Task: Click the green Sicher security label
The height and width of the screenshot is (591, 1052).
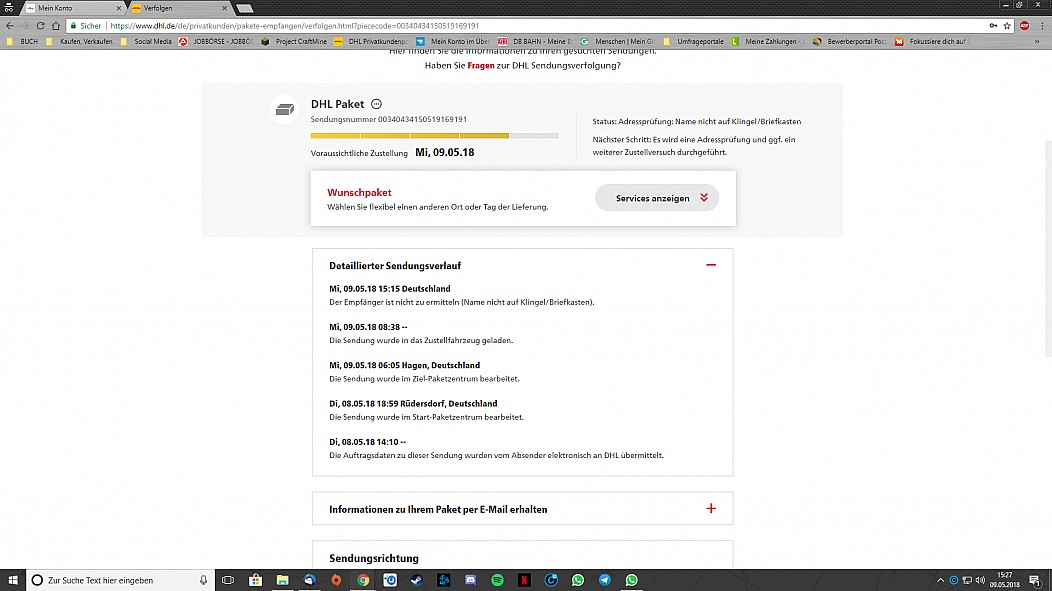Action: [x=86, y=25]
